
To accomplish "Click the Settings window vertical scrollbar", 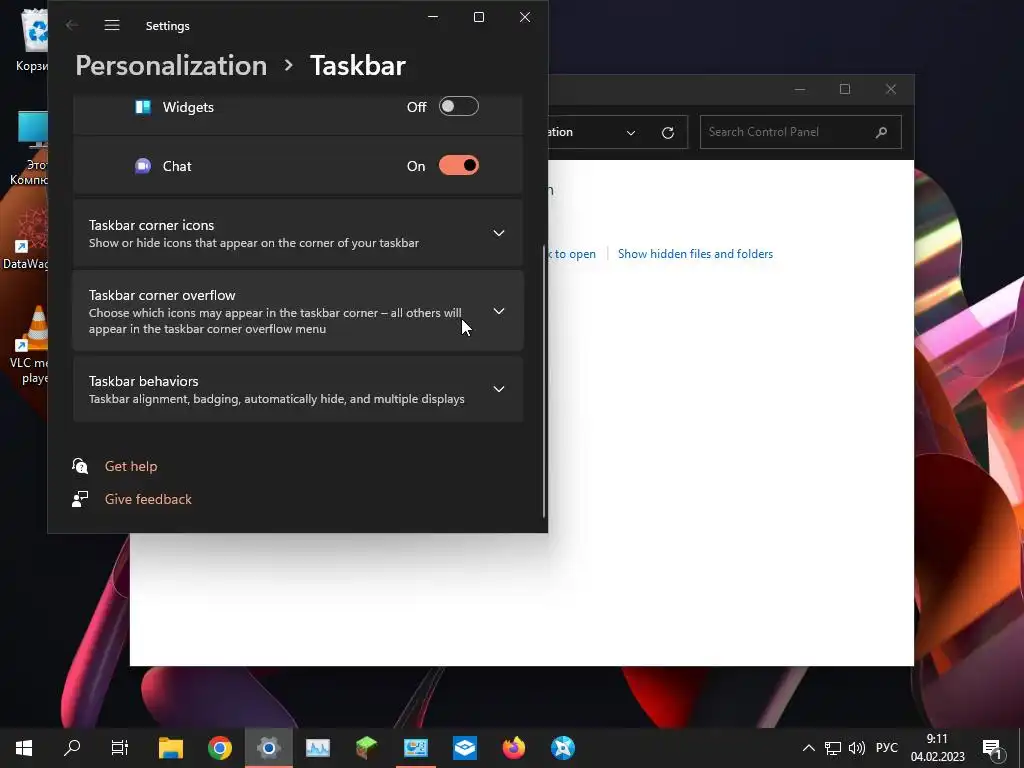I will click(544, 381).
